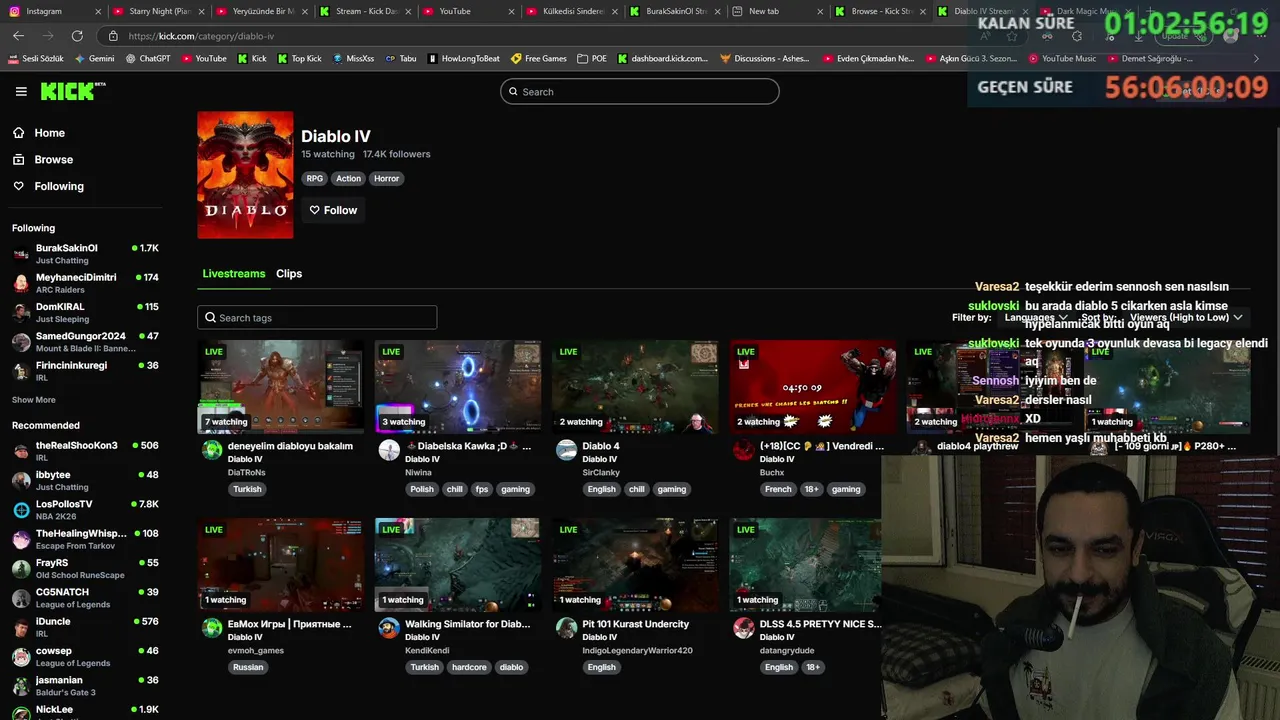The image size is (1280, 720).
Task: Select the RPG tag chip
Action: pyautogui.click(x=315, y=179)
